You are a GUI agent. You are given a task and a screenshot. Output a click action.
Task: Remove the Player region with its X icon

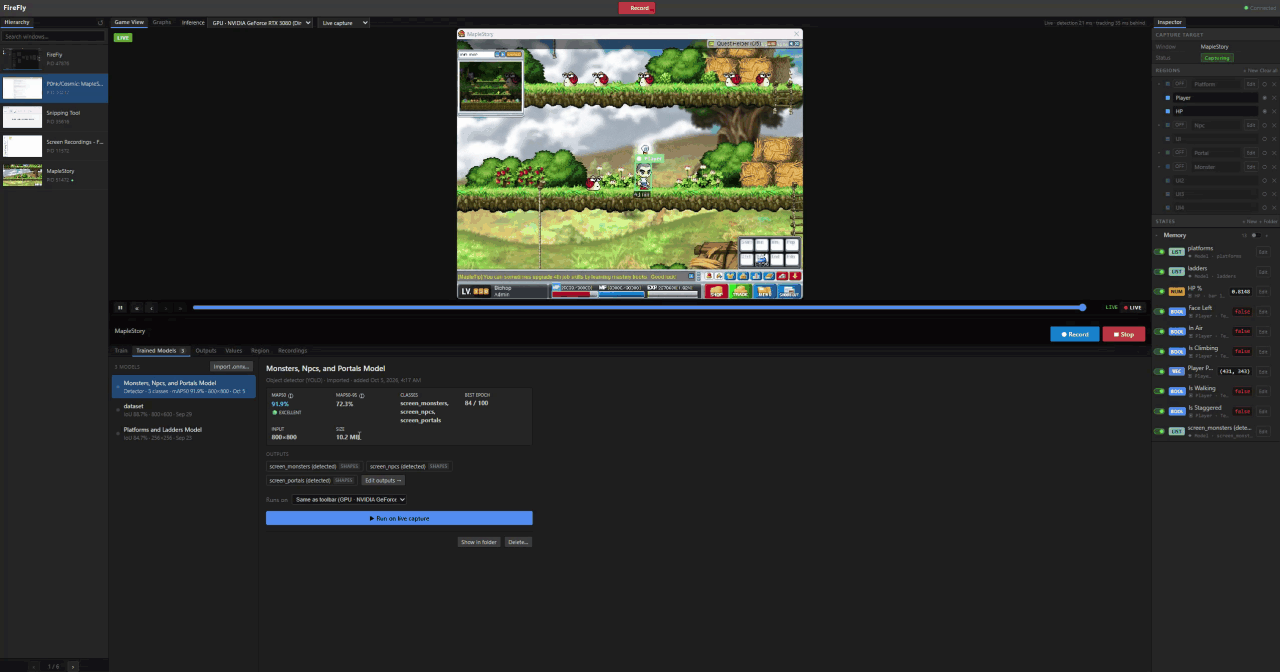point(1274,98)
